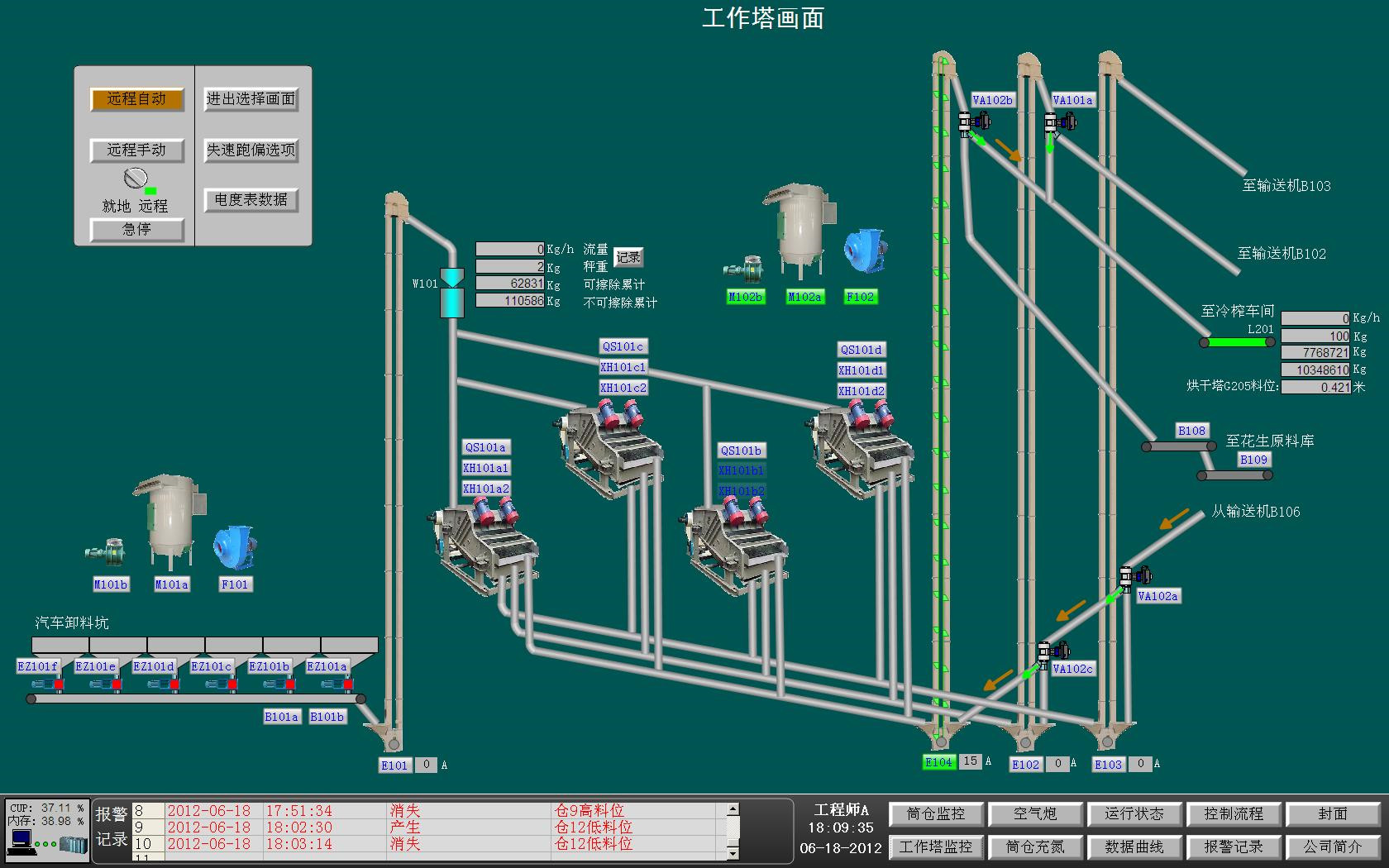Select alarm row 9 at 18:02:30
This screenshot has height=868, width=1389.
point(428,827)
